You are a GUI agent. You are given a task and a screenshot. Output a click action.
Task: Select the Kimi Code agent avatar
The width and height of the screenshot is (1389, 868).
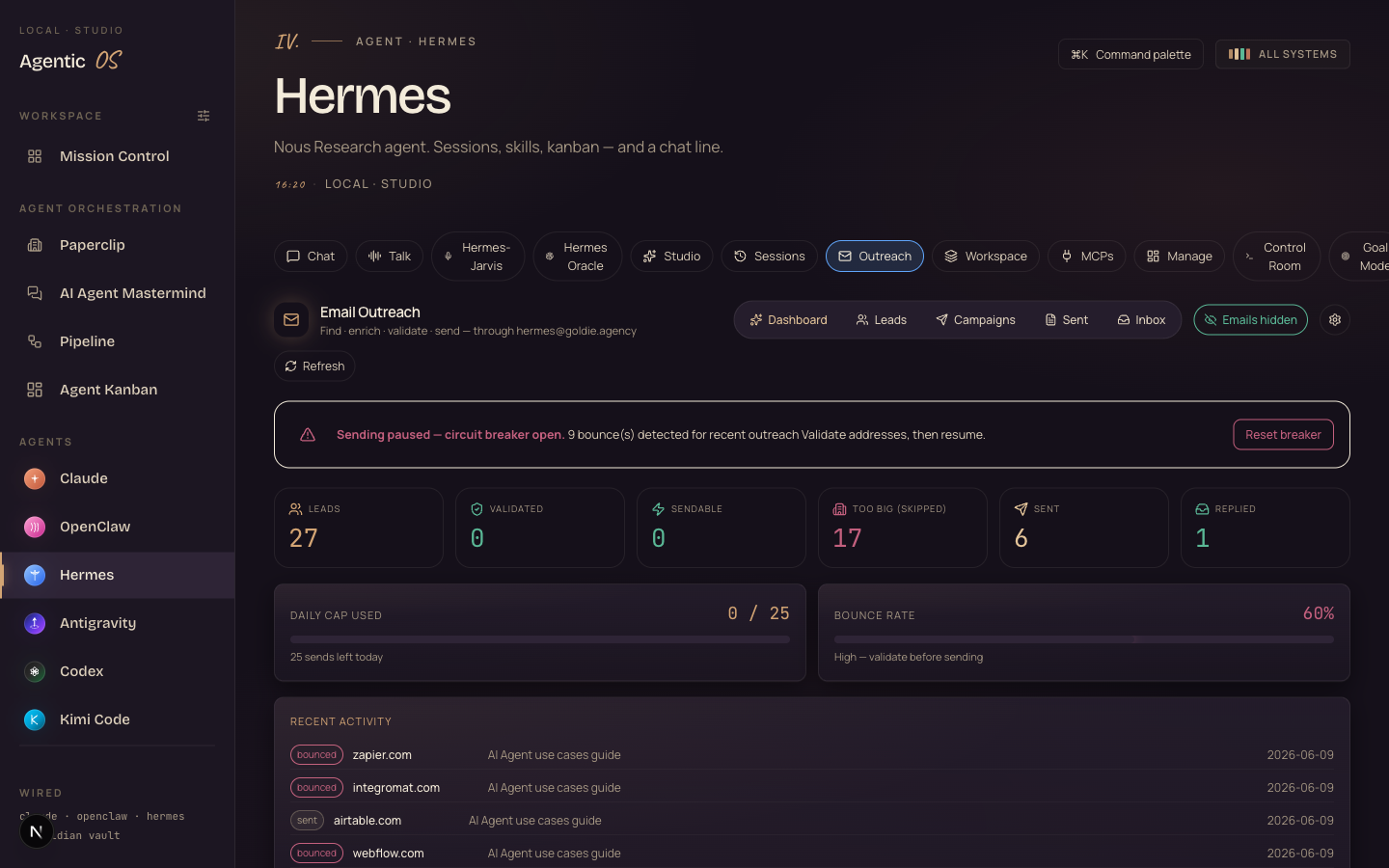point(35,719)
